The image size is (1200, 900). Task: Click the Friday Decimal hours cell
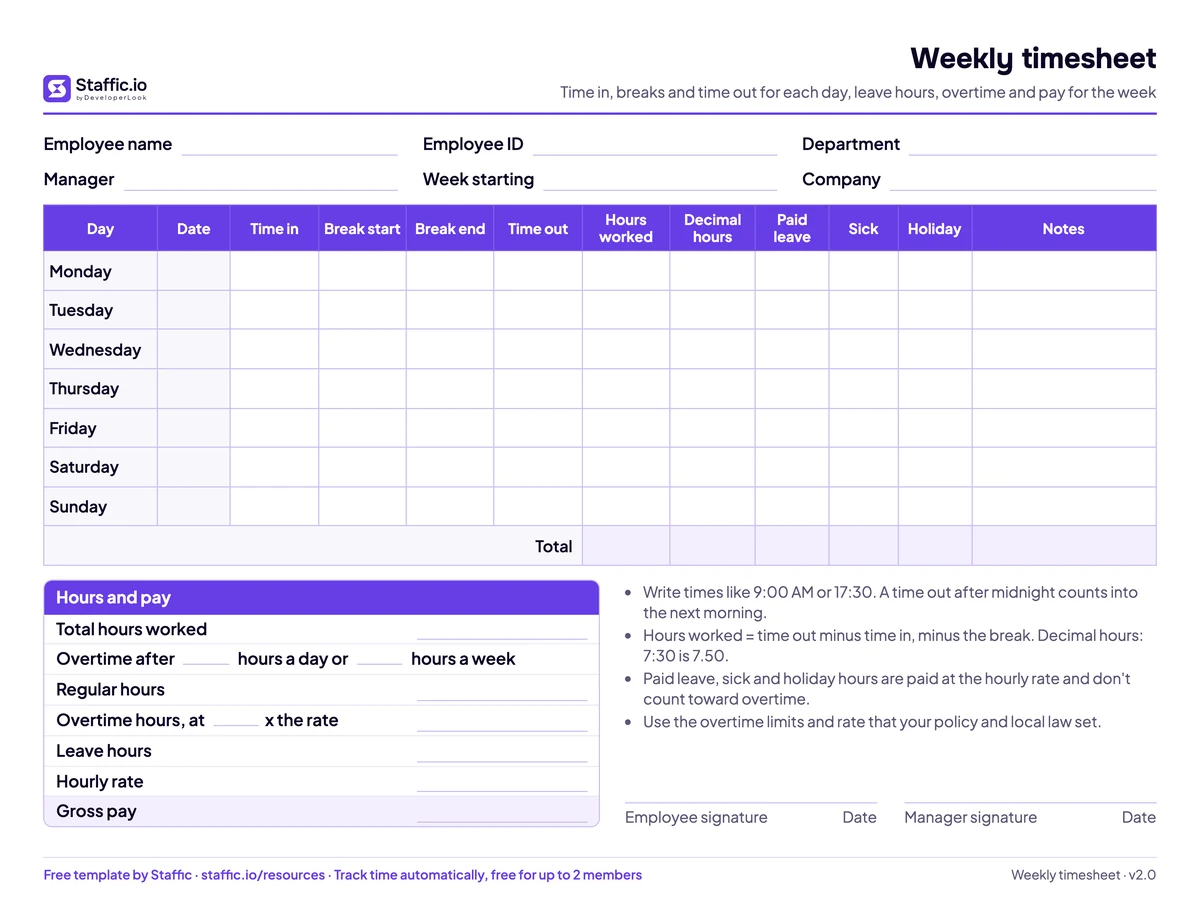(712, 428)
